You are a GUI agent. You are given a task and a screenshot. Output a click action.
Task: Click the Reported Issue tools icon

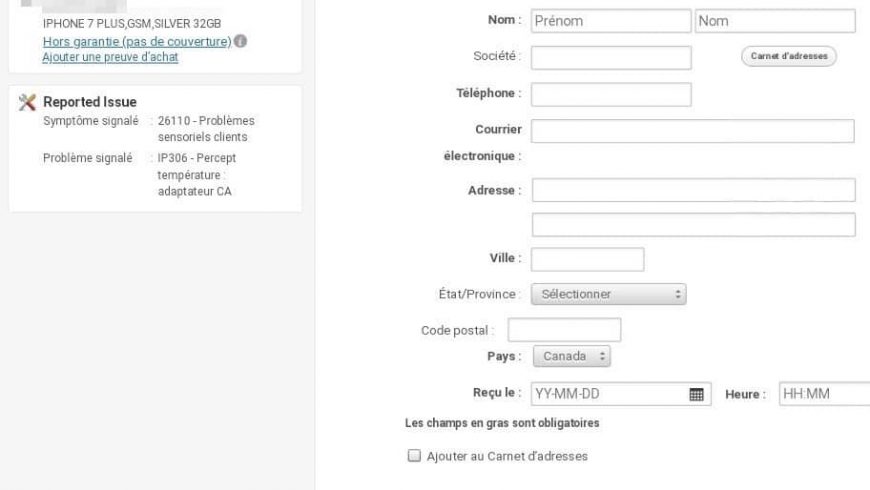tap(26, 102)
